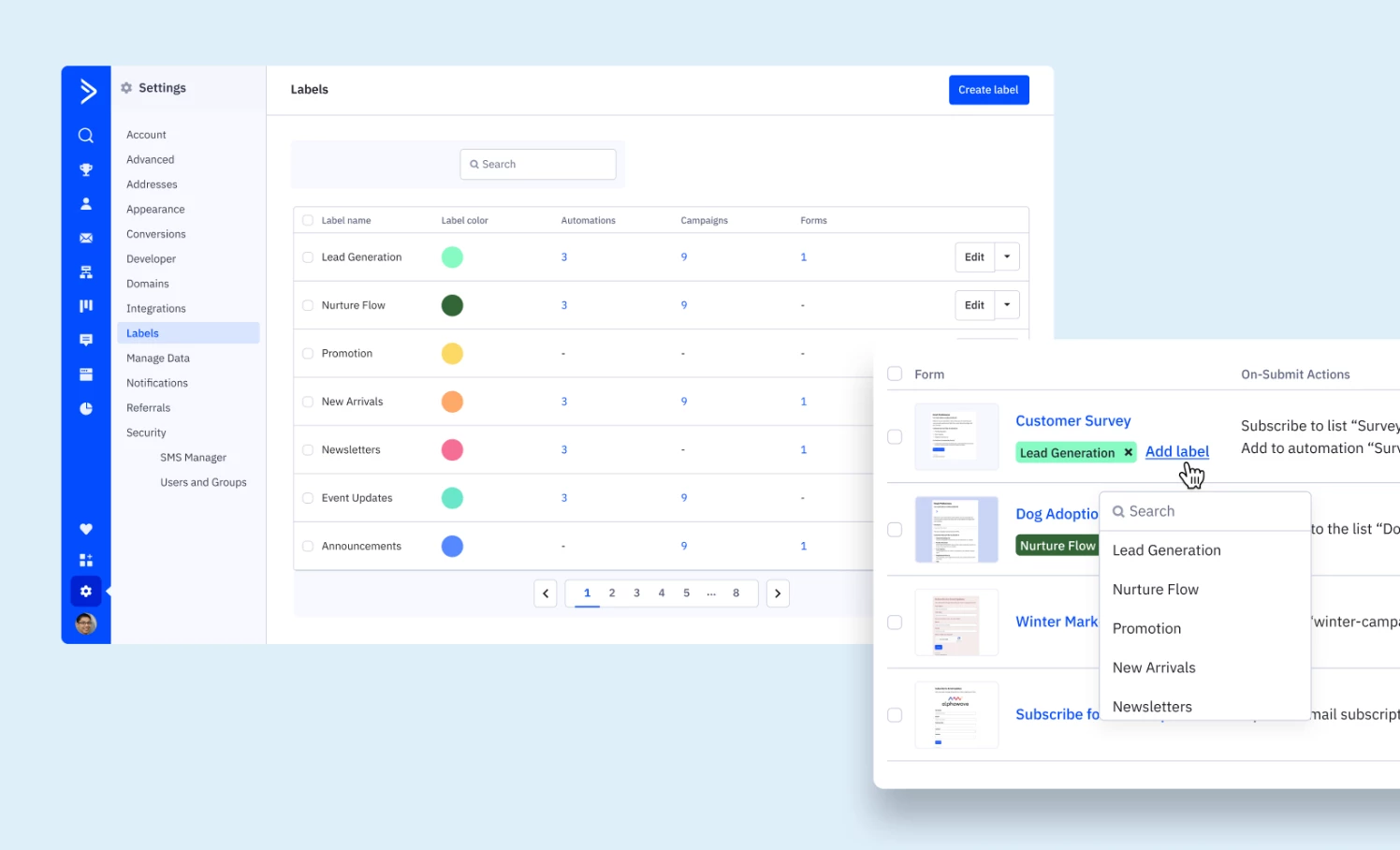
Task: Open the dropdown arrow beside Nurture Flow Edit
Action: pos(1007,305)
